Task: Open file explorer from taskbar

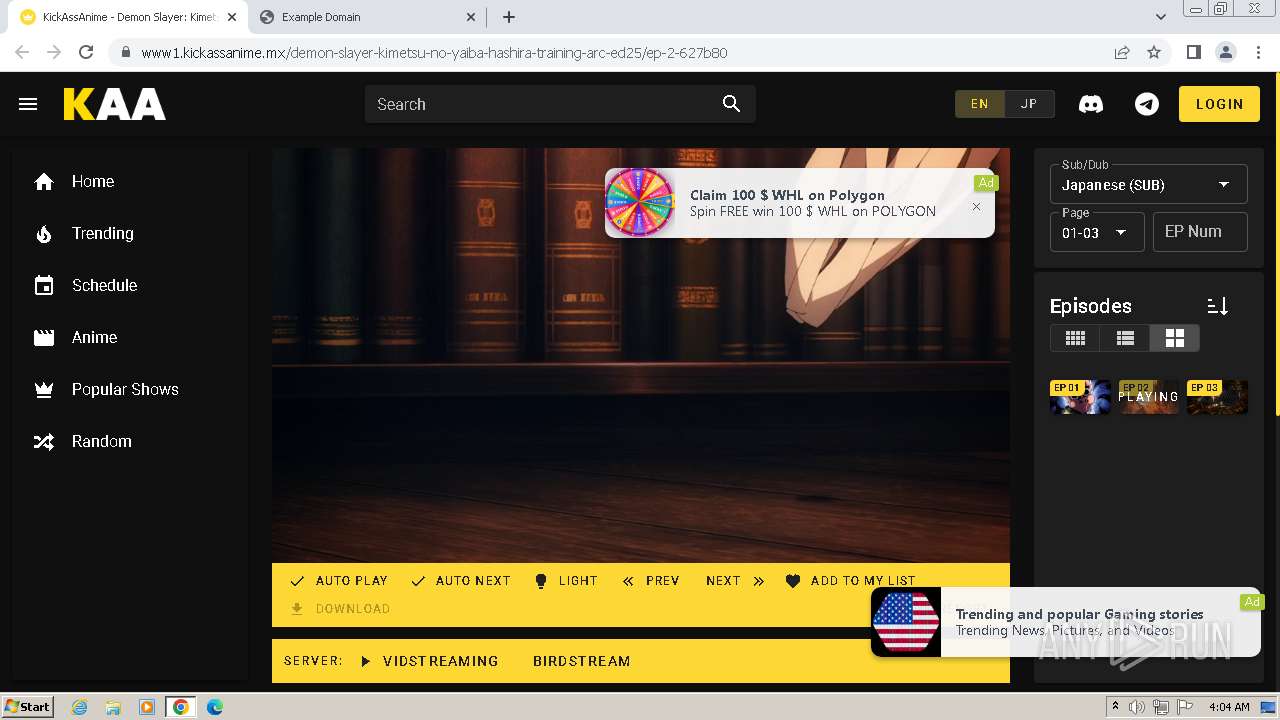Action: 113,707
